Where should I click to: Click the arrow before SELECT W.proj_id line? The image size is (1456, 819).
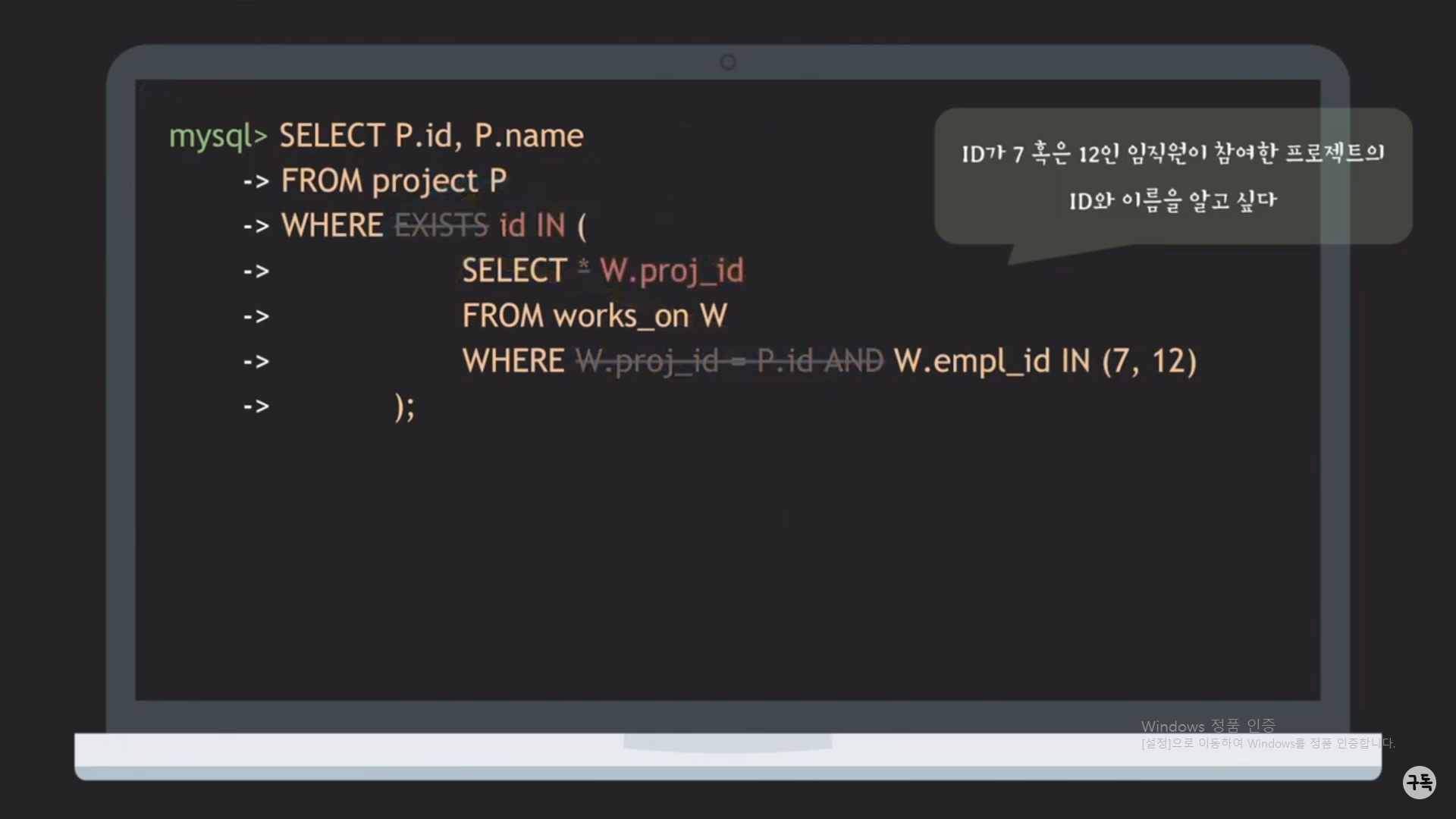(x=256, y=271)
